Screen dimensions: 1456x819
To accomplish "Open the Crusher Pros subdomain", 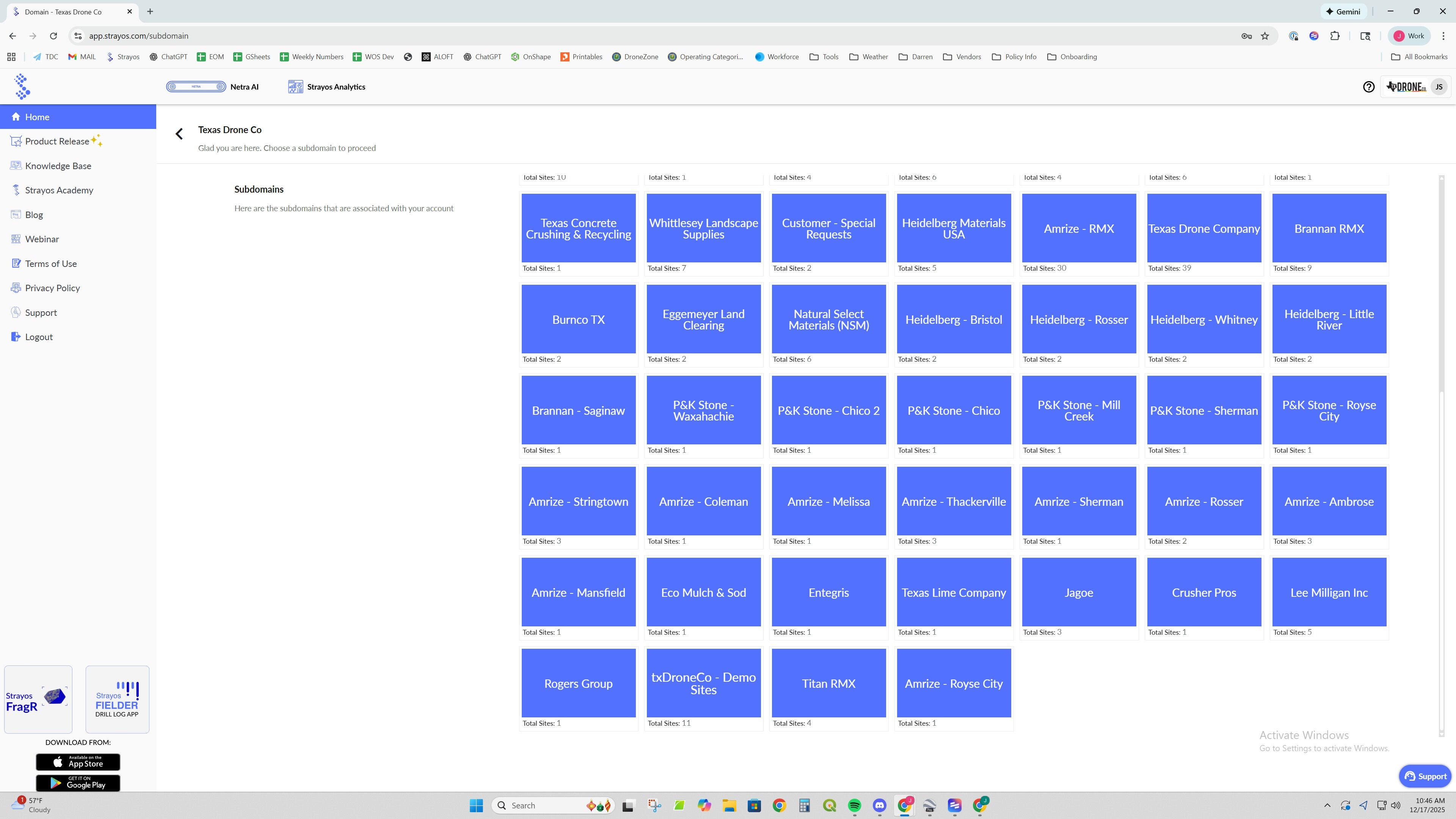I will (1204, 592).
